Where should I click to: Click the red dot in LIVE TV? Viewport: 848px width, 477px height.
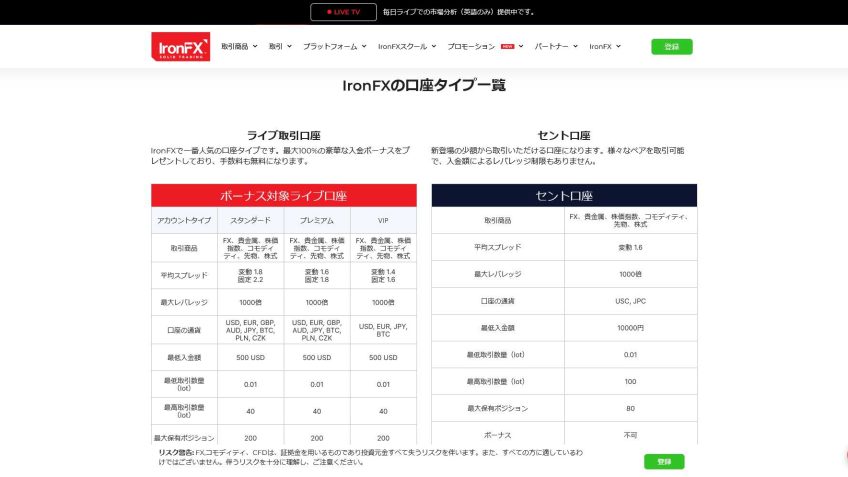(x=327, y=12)
